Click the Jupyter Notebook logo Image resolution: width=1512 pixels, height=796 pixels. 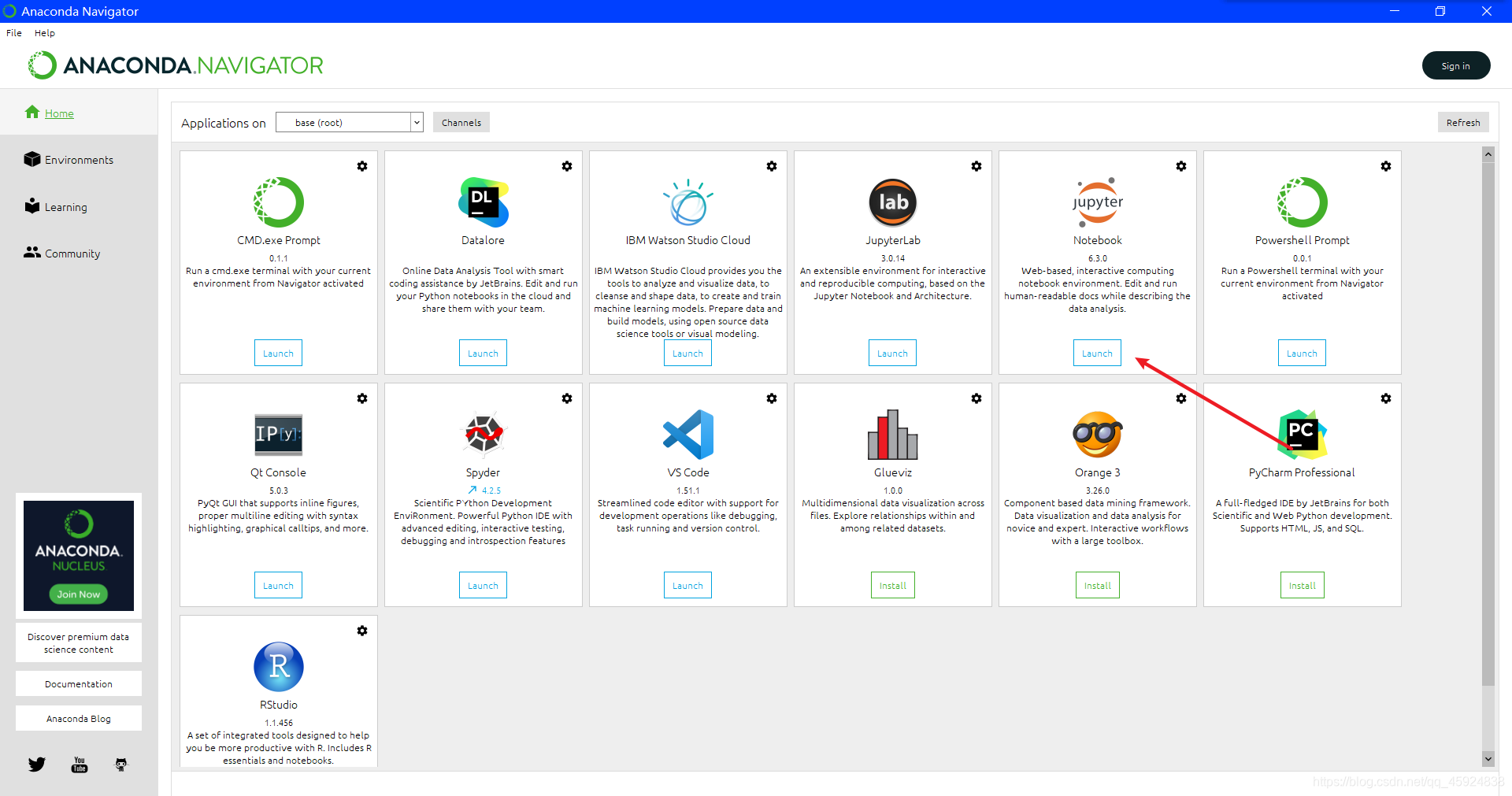1098,202
